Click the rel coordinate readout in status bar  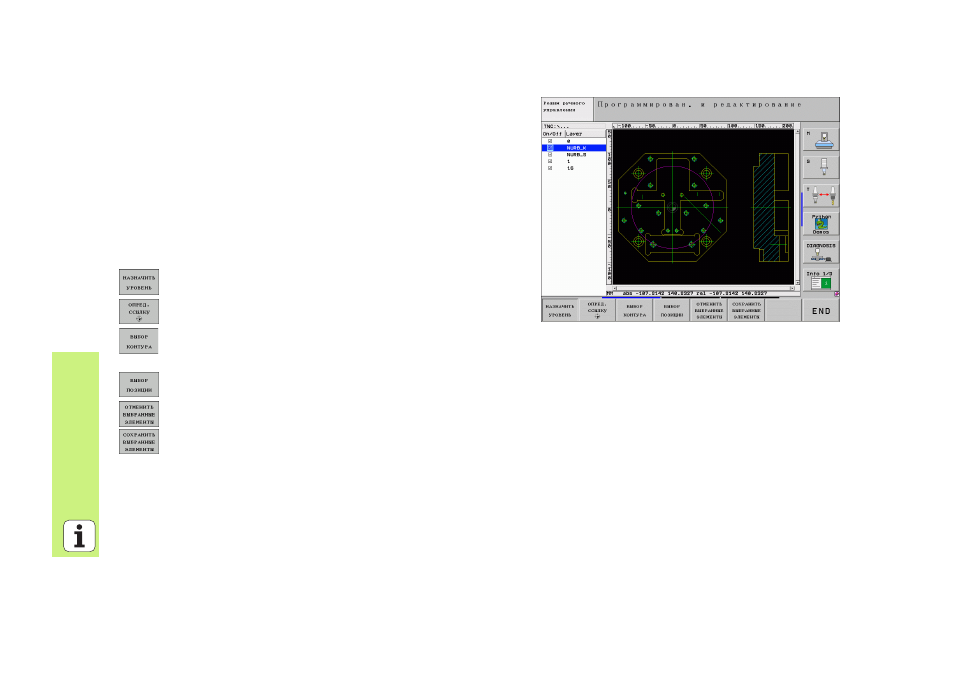tap(733, 293)
